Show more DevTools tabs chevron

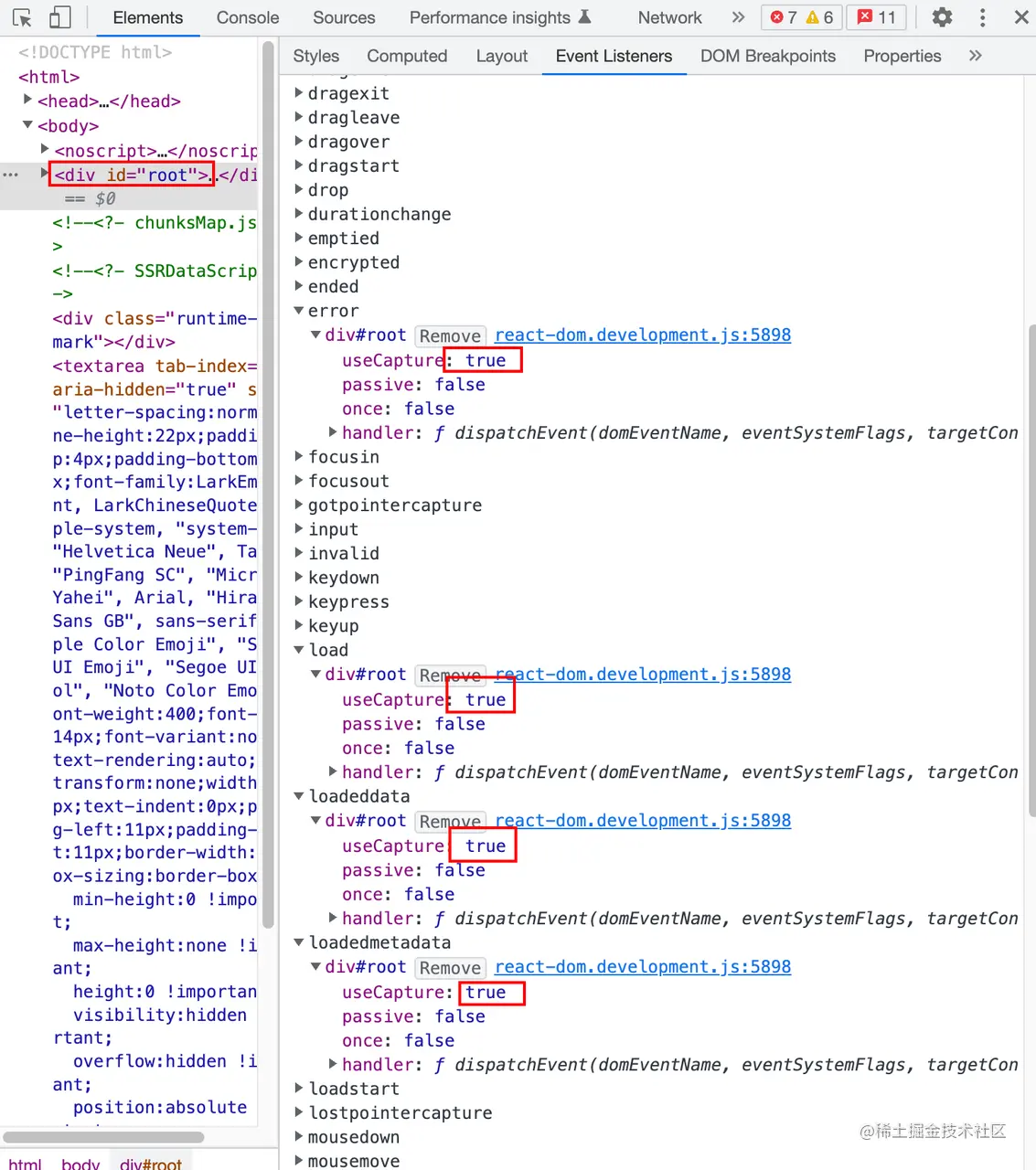[x=738, y=17]
